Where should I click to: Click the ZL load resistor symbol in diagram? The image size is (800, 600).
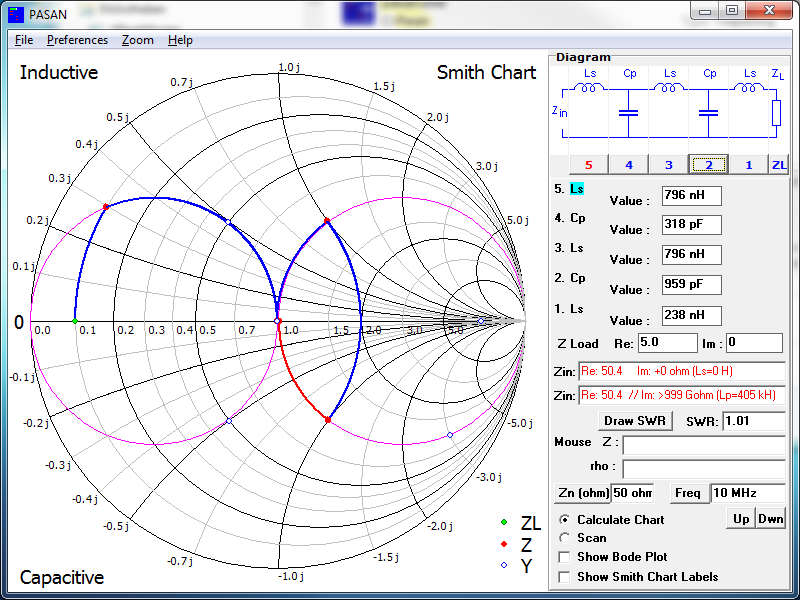[x=776, y=113]
